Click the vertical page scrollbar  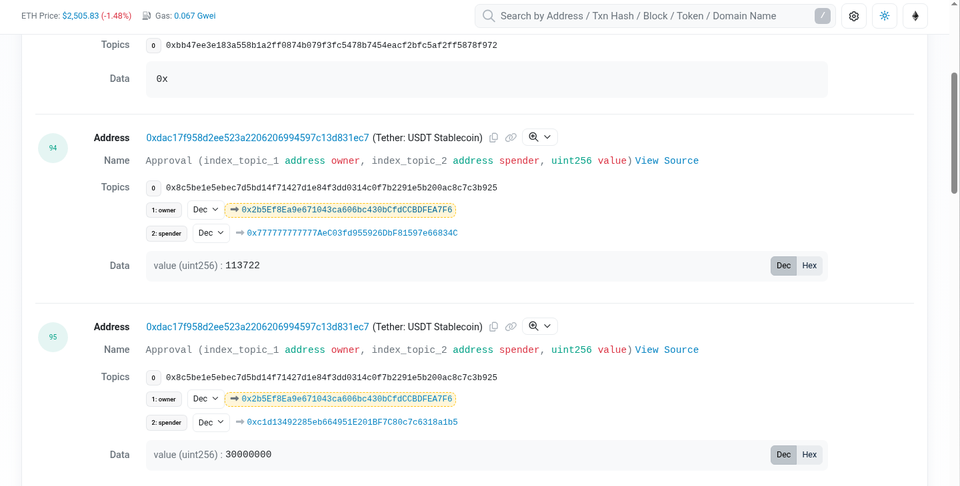(954, 133)
